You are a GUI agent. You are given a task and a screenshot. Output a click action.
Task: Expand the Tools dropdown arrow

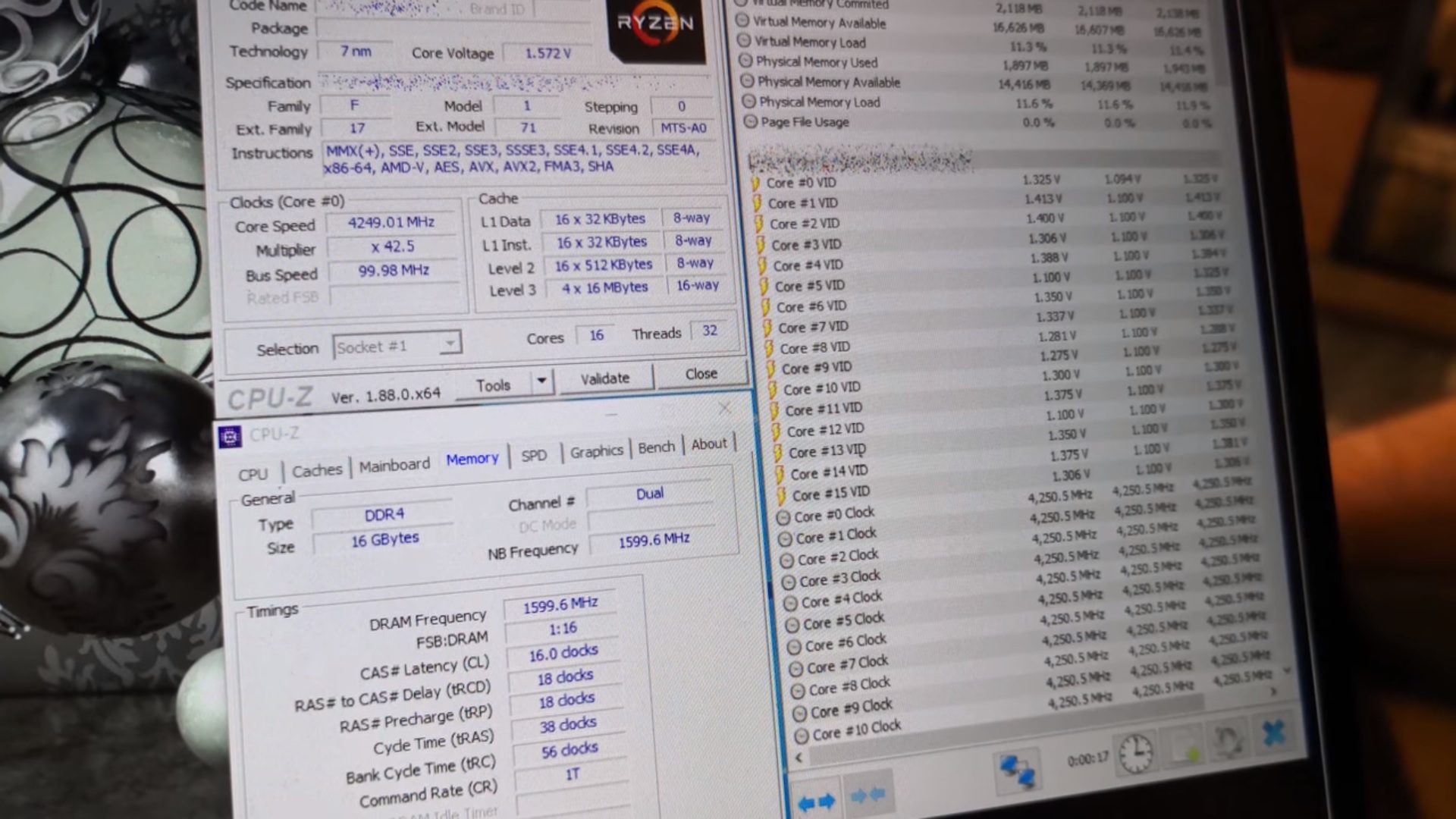click(541, 381)
